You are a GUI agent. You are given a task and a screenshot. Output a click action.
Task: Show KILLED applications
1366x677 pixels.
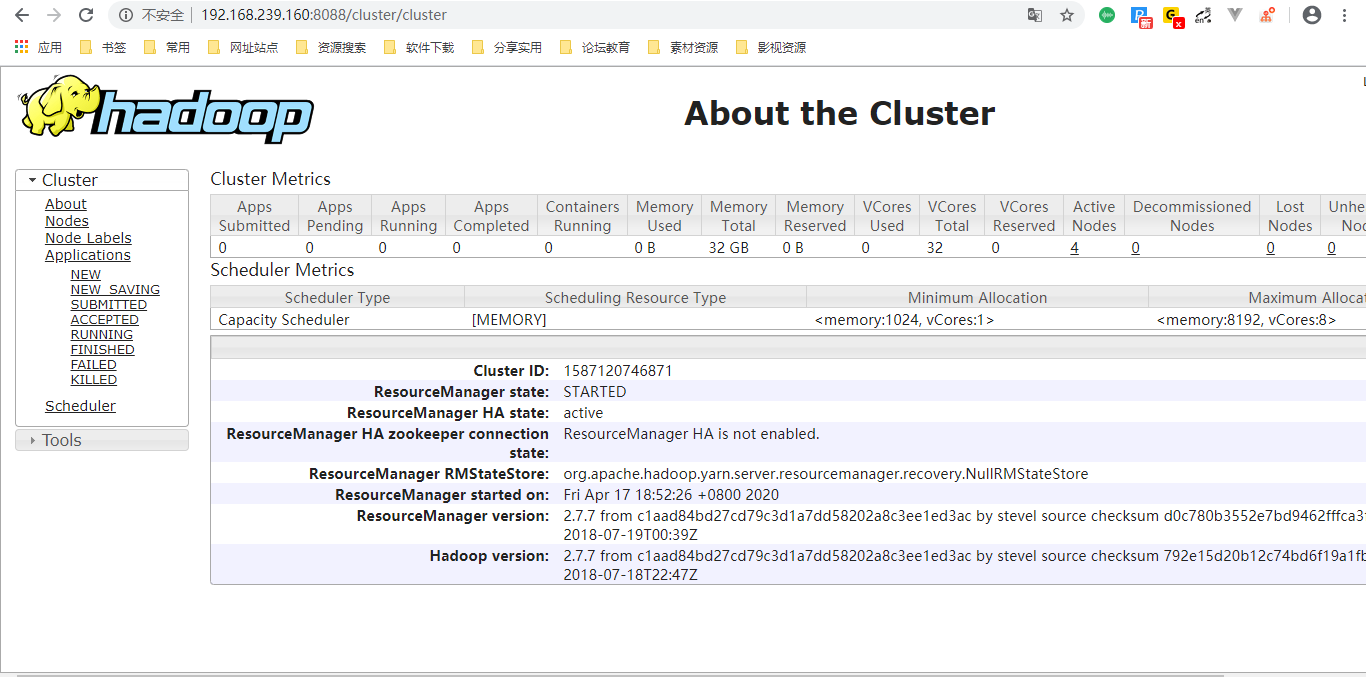[94, 380]
